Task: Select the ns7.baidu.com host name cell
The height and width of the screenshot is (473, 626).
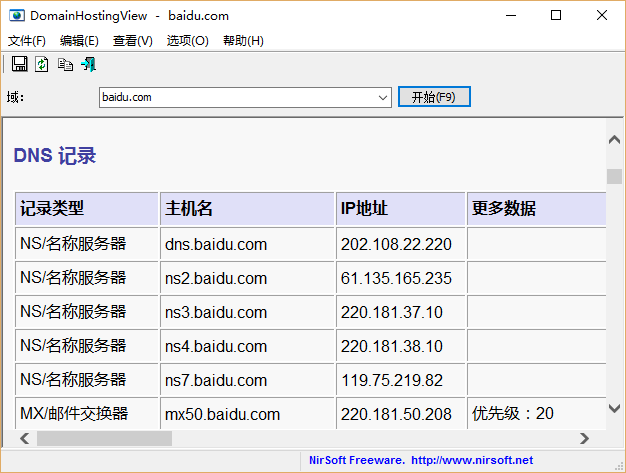Action: tap(247, 380)
